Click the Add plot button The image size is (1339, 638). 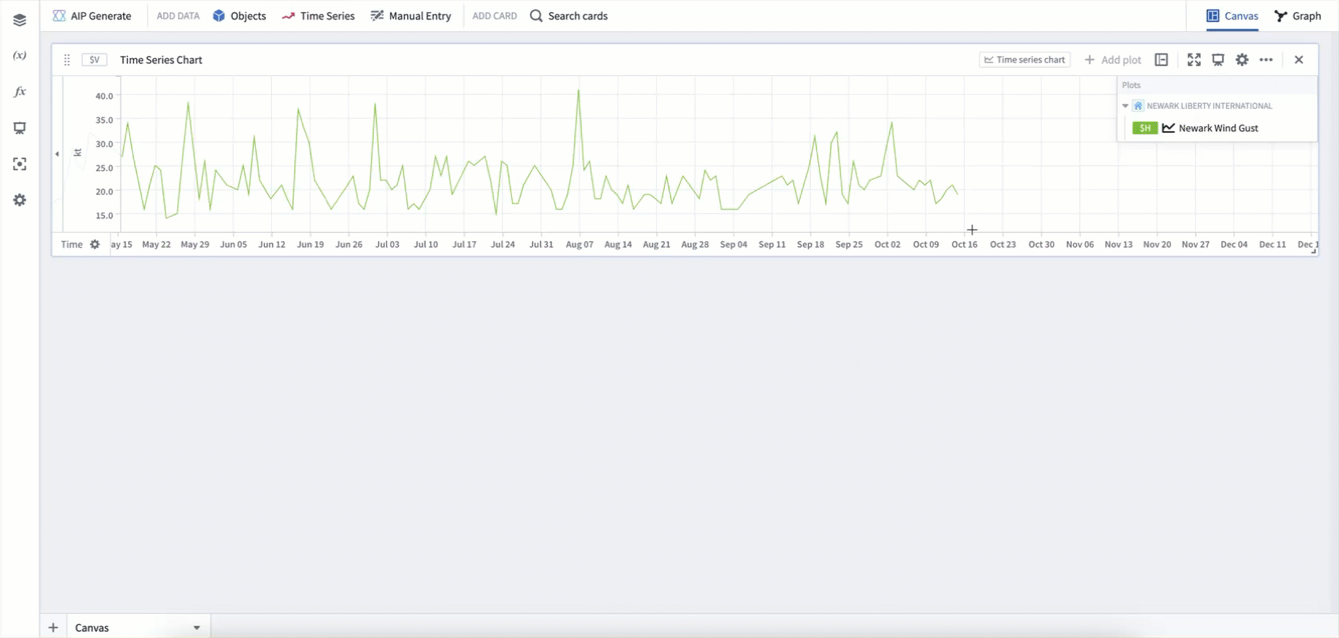(1112, 60)
